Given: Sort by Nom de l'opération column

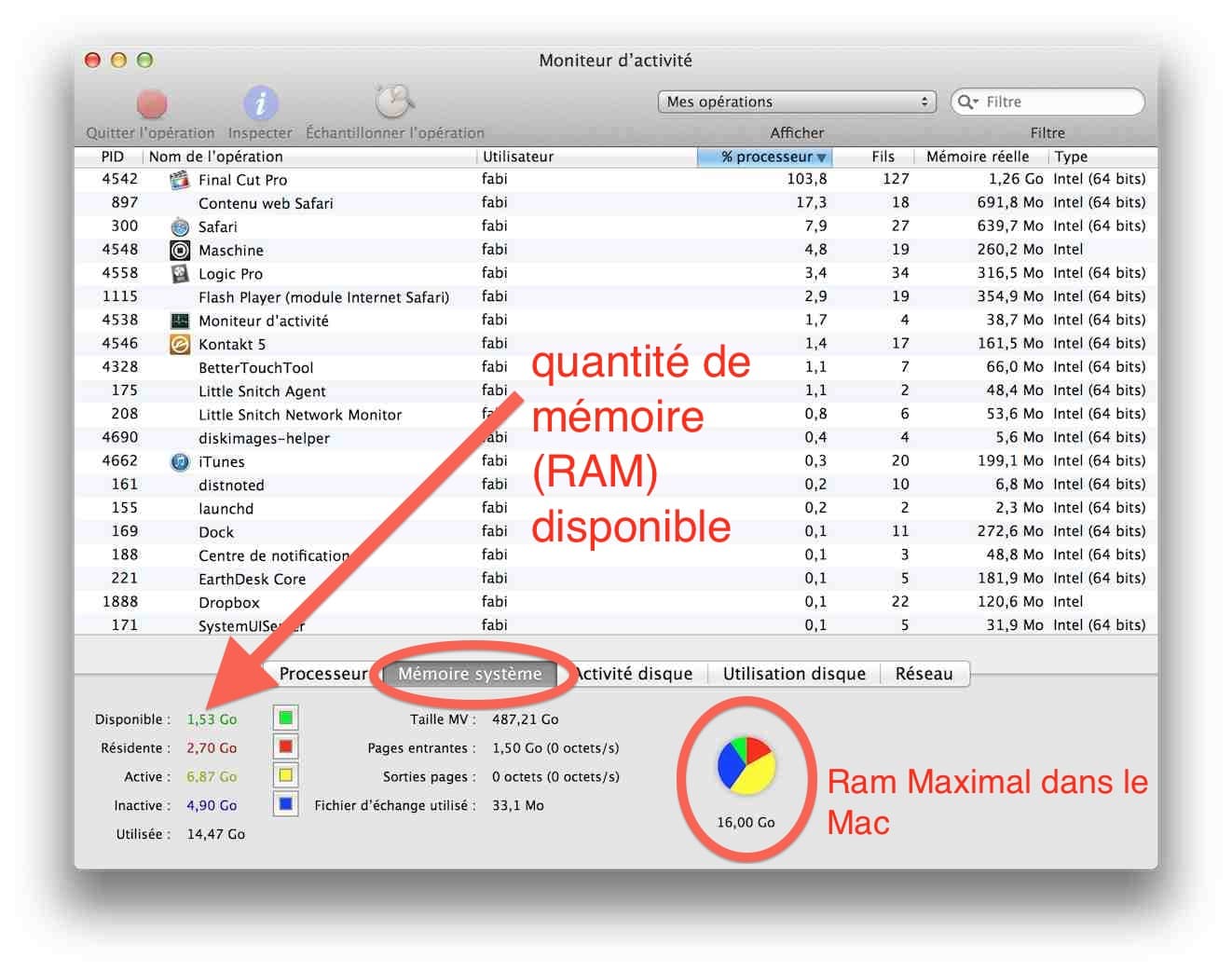Looking at the screenshot, I should [x=309, y=157].
